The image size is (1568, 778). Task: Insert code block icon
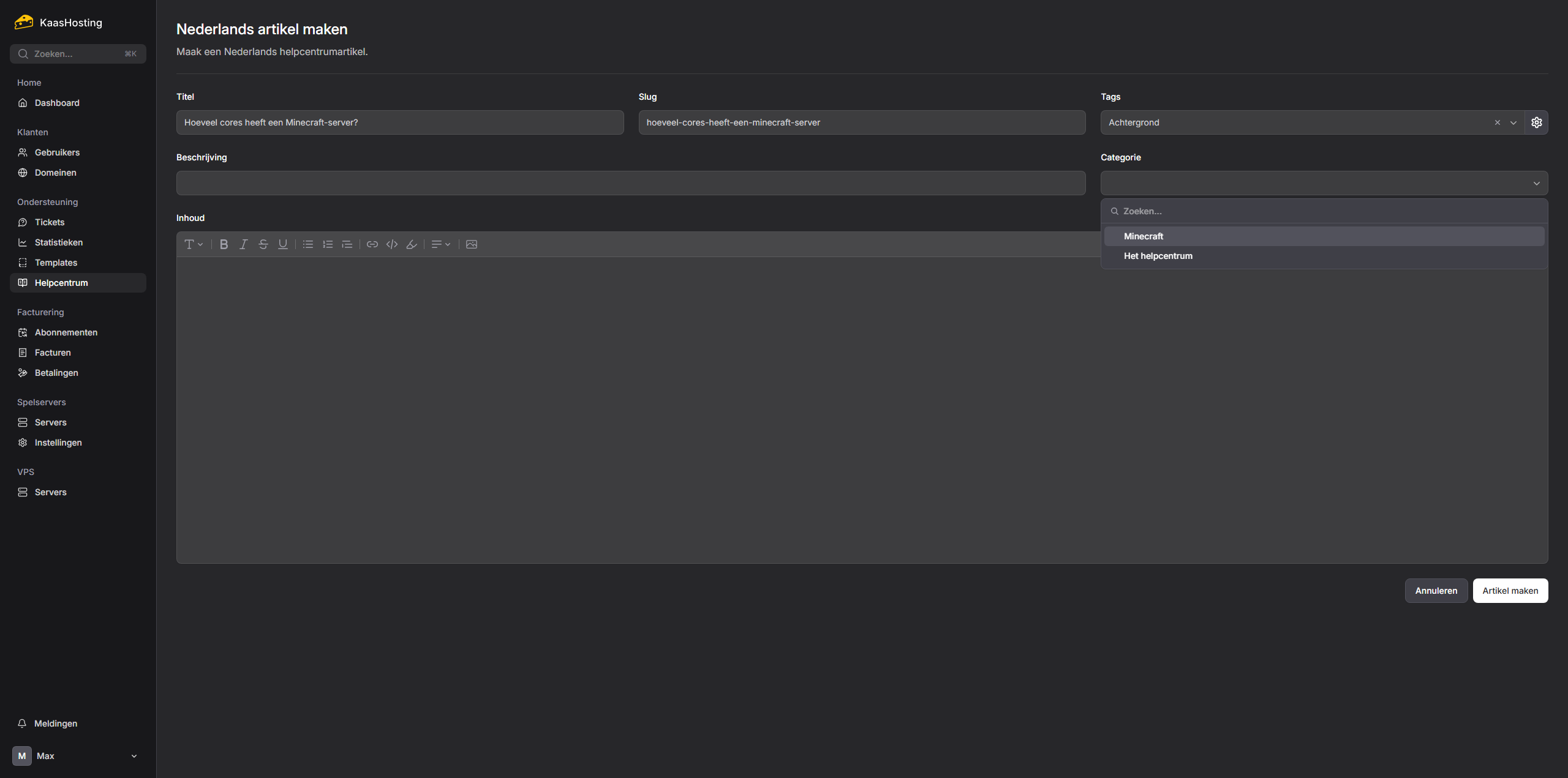392,244
